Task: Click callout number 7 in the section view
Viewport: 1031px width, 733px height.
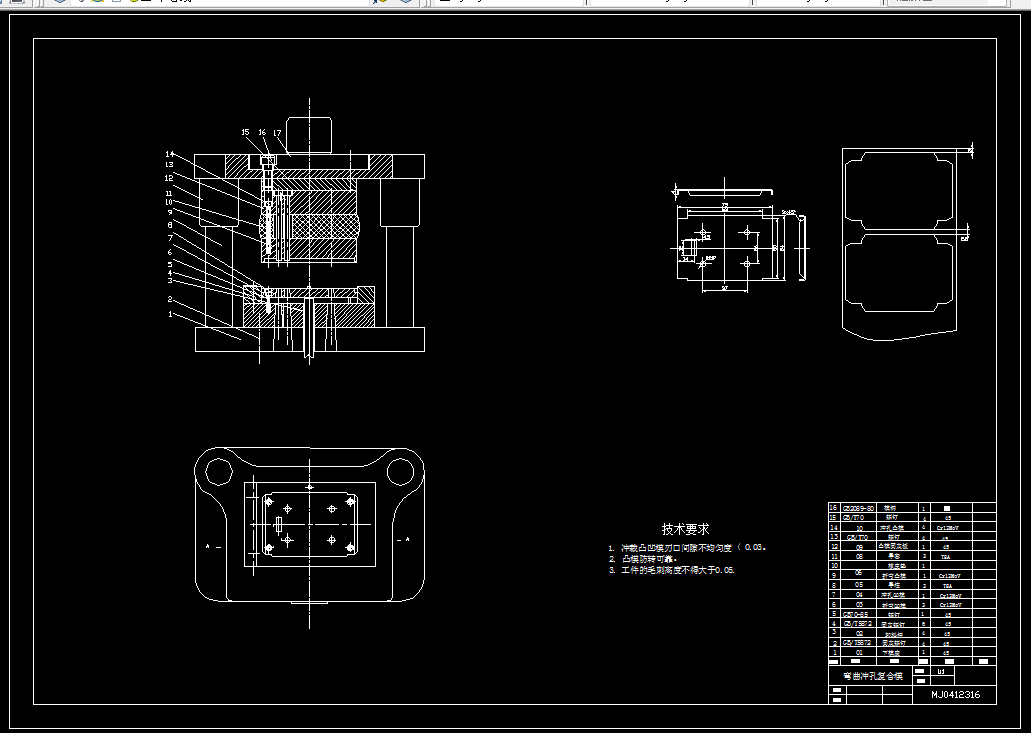Action: point(170,238)
